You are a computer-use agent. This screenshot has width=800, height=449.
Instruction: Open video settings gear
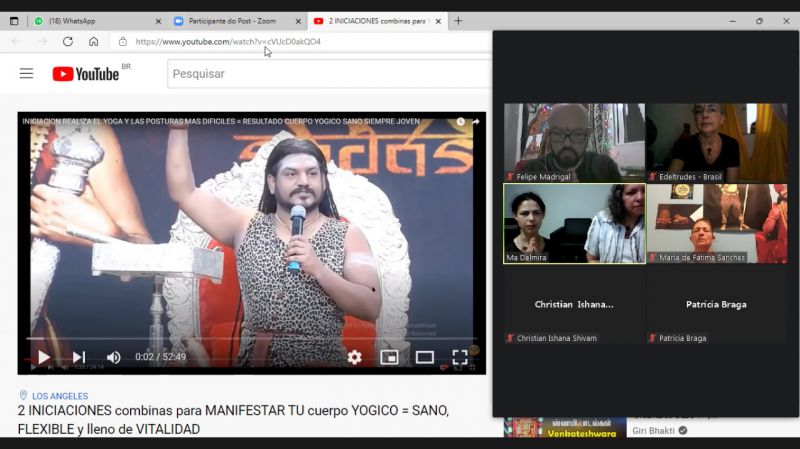pyautogui.click(x=355, y=357)
